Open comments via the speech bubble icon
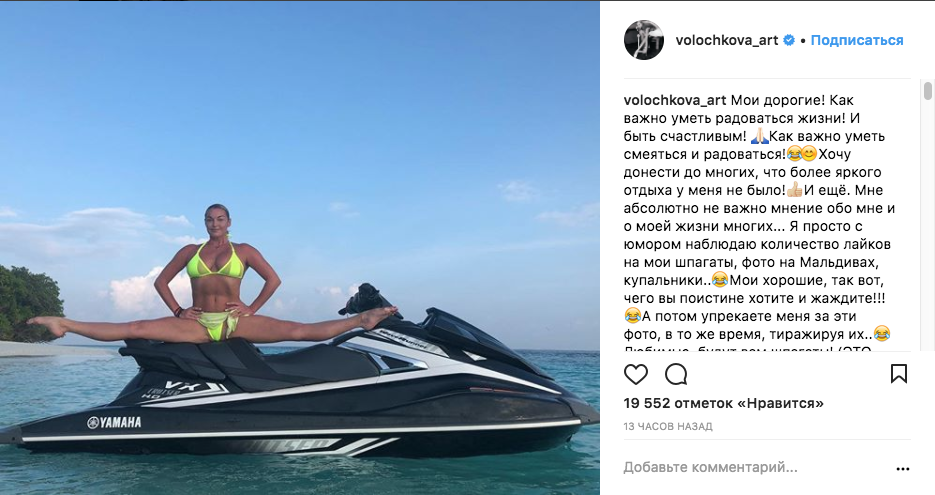935x495 pixels. coord(676,374)
